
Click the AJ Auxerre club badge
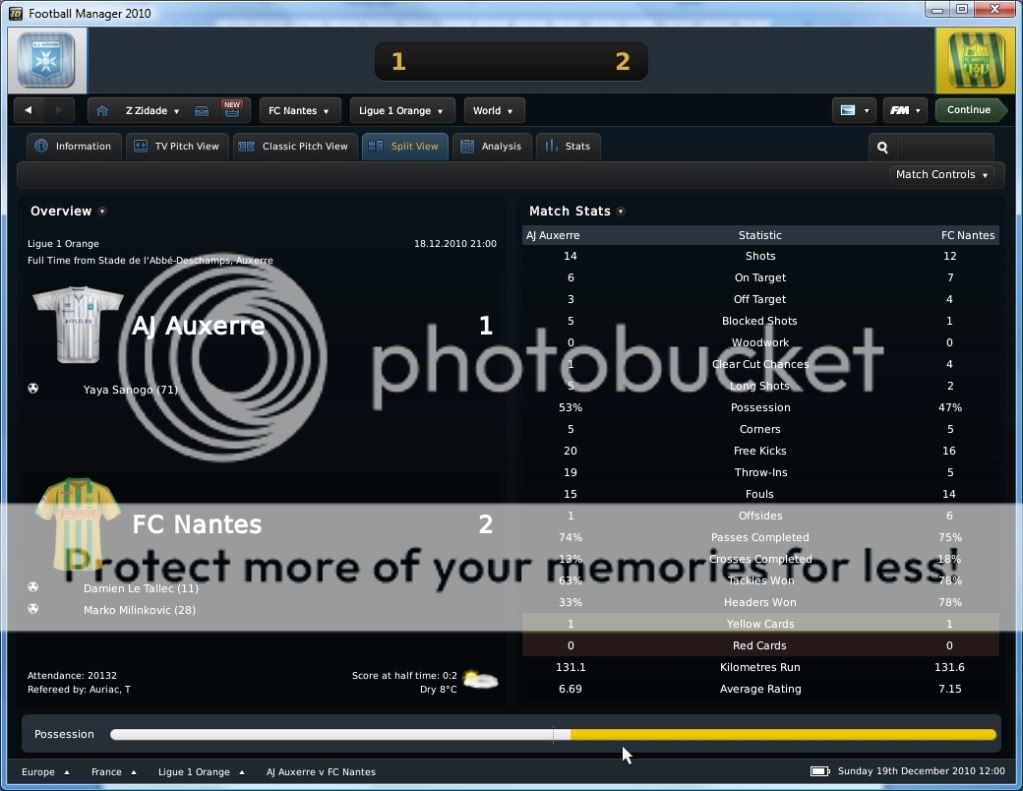[x=43, y=61]
